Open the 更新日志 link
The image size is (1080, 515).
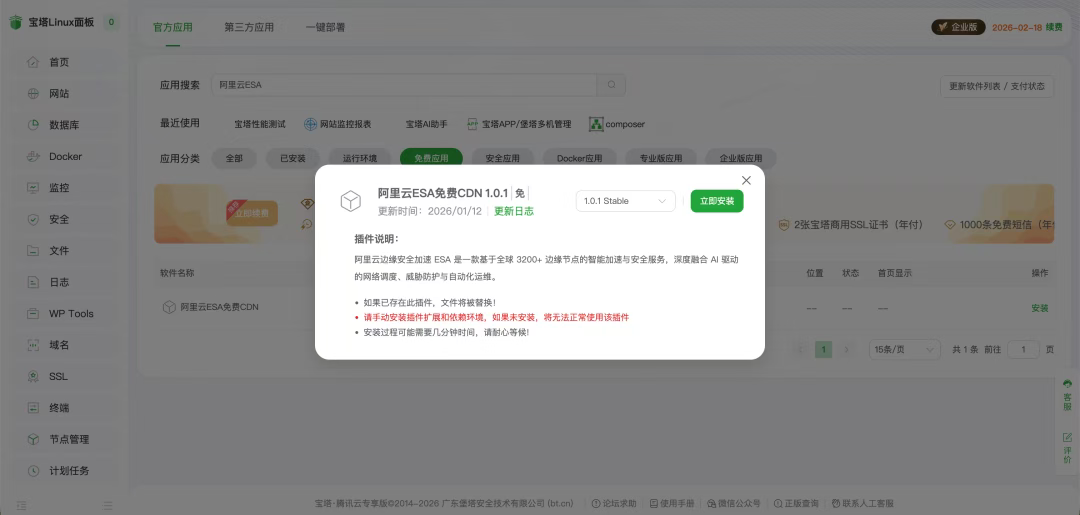(x=514, y=212)
